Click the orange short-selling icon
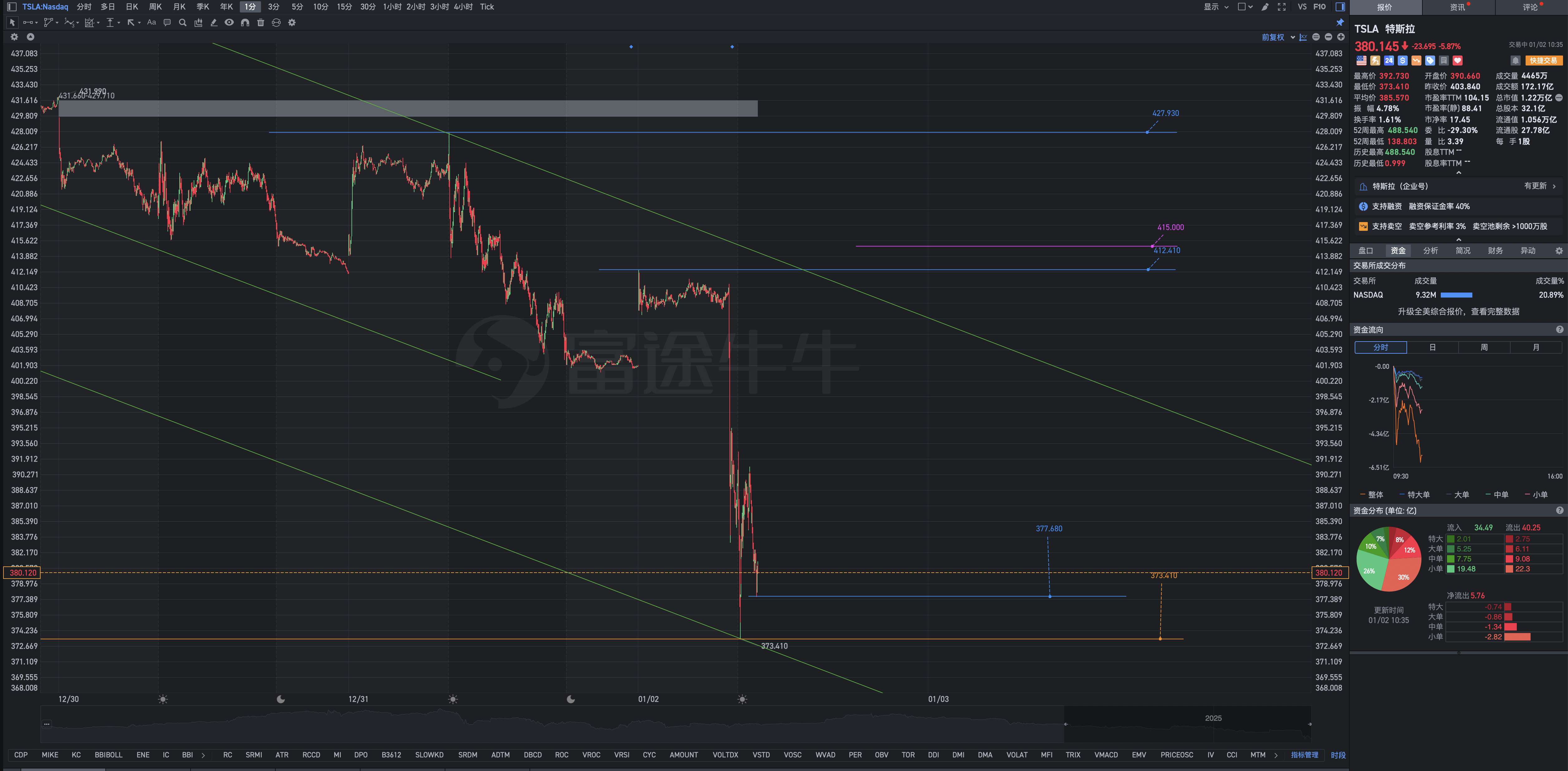The height and width of the screenshot is (771, 1568). pyautogui.click(x=1416, y=61)
